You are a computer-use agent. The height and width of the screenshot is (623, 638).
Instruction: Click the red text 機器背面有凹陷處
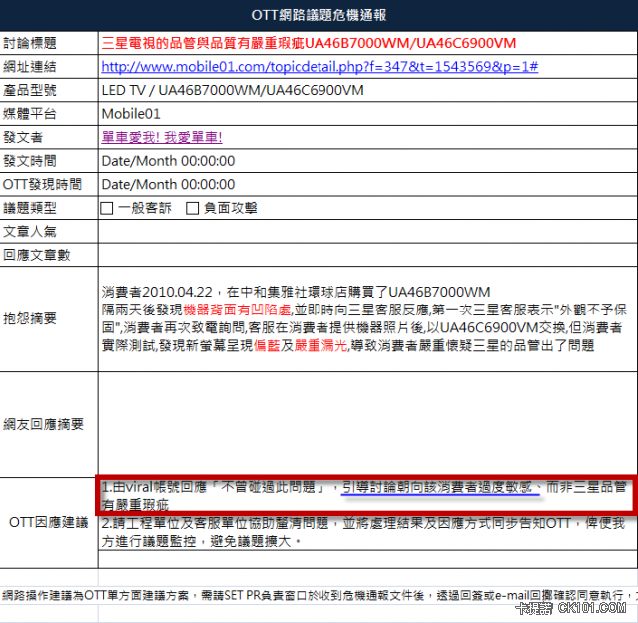click(237, 310)
